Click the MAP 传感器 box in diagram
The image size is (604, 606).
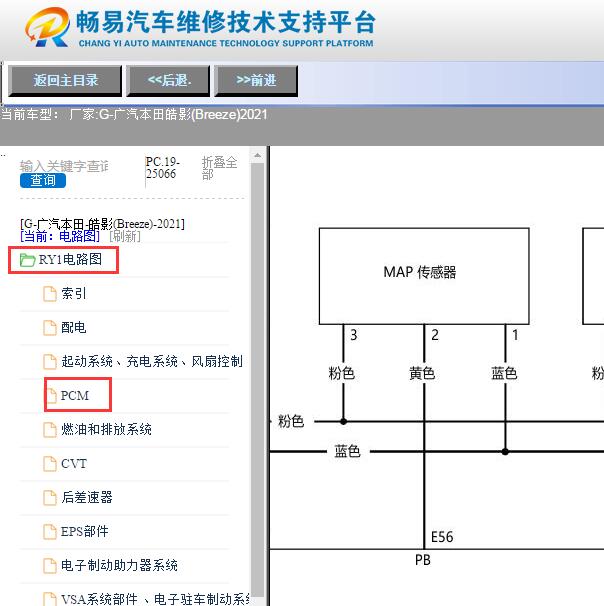tap(424, 276)
